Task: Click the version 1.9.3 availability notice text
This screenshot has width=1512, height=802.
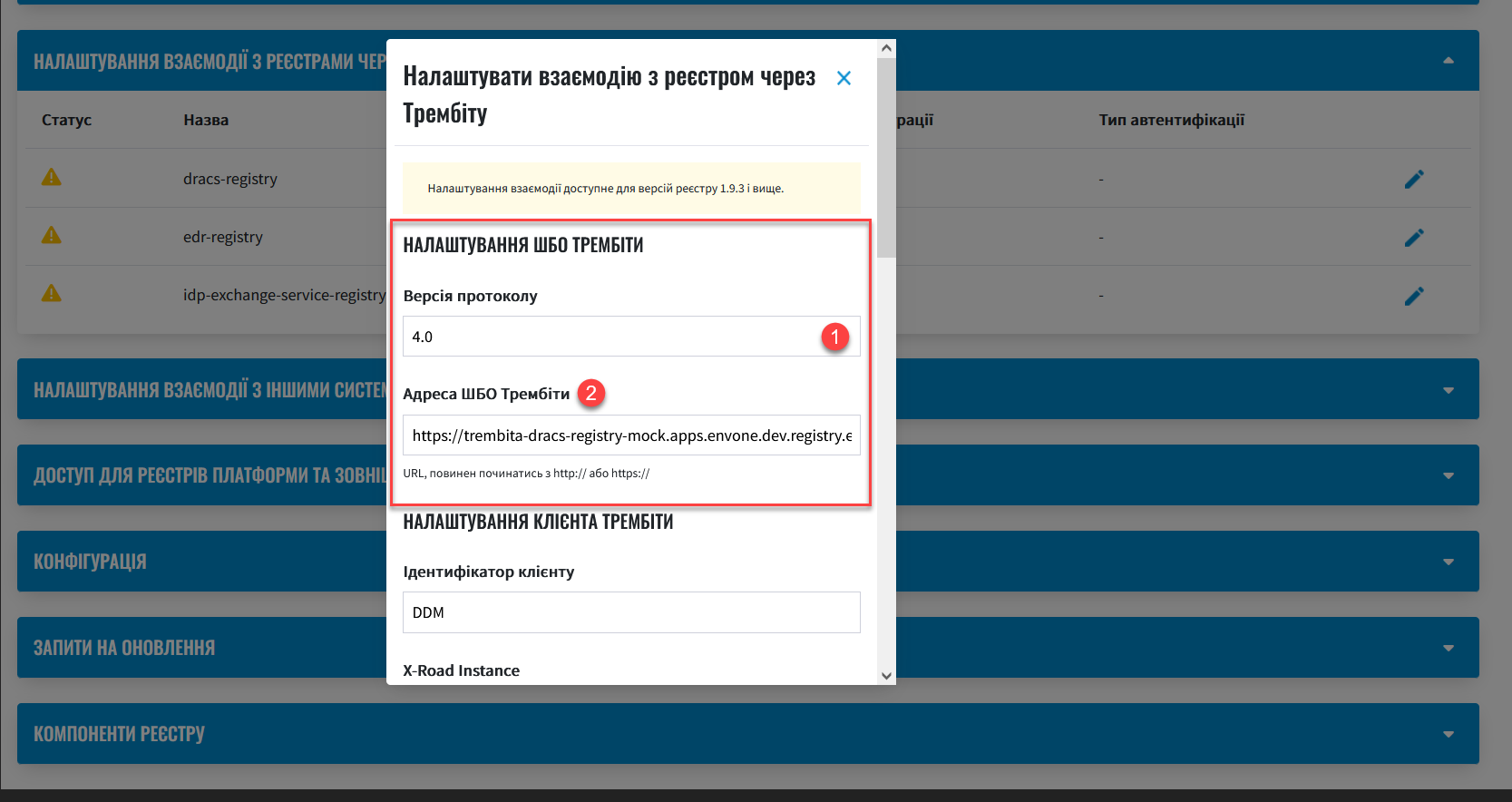Action: [605, 189]
